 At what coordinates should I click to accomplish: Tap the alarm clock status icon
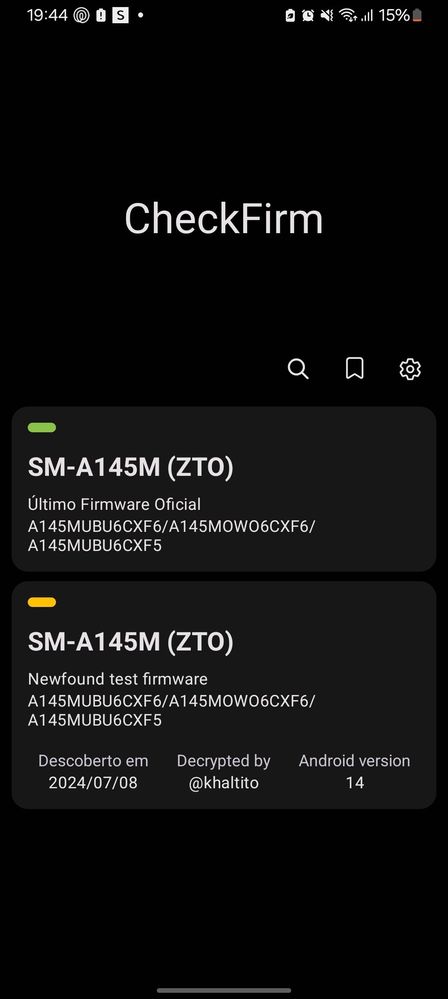coord(308,16)
